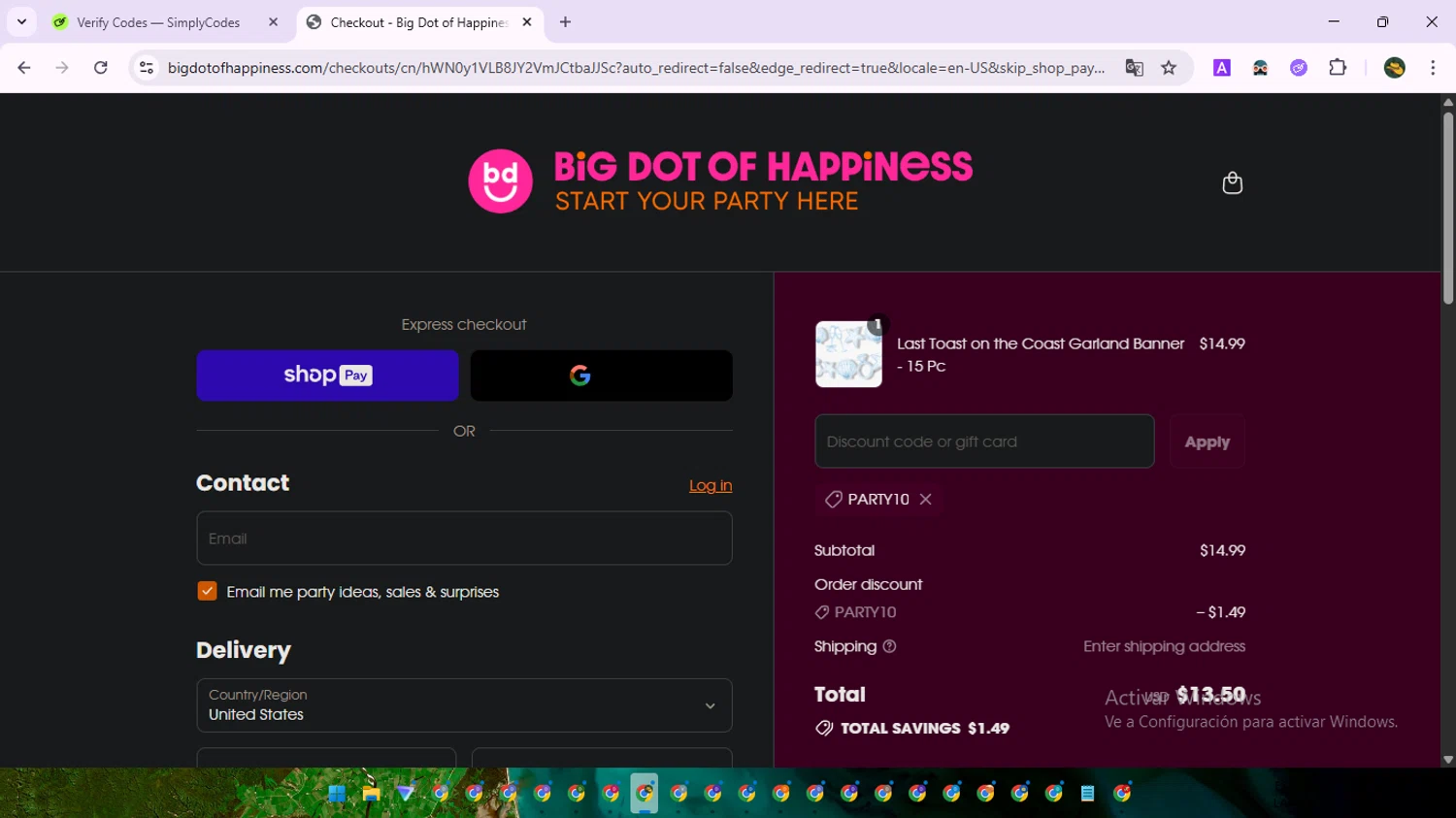
Task: Open the shopping bag cart icon
Action: (1232, 182)
